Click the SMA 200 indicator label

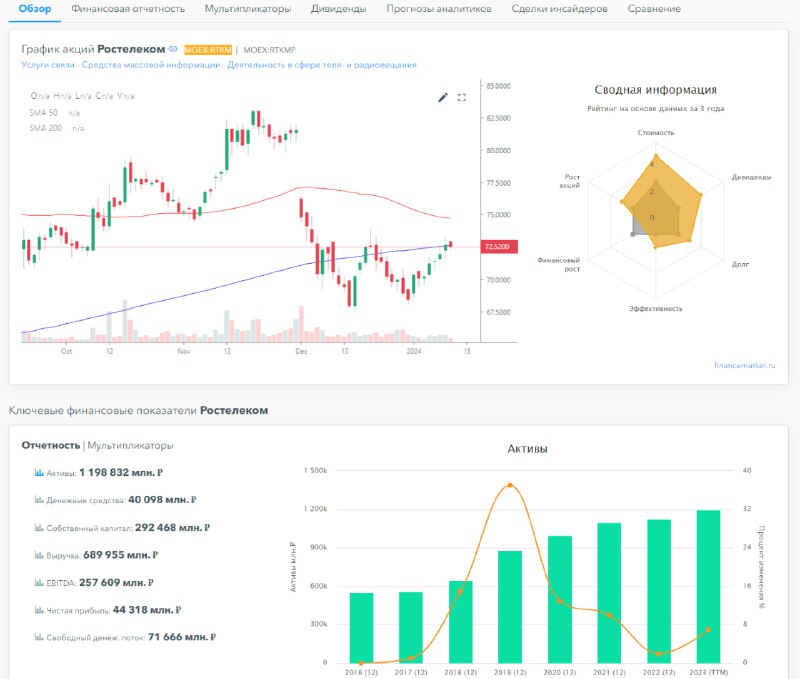[45, 128]
